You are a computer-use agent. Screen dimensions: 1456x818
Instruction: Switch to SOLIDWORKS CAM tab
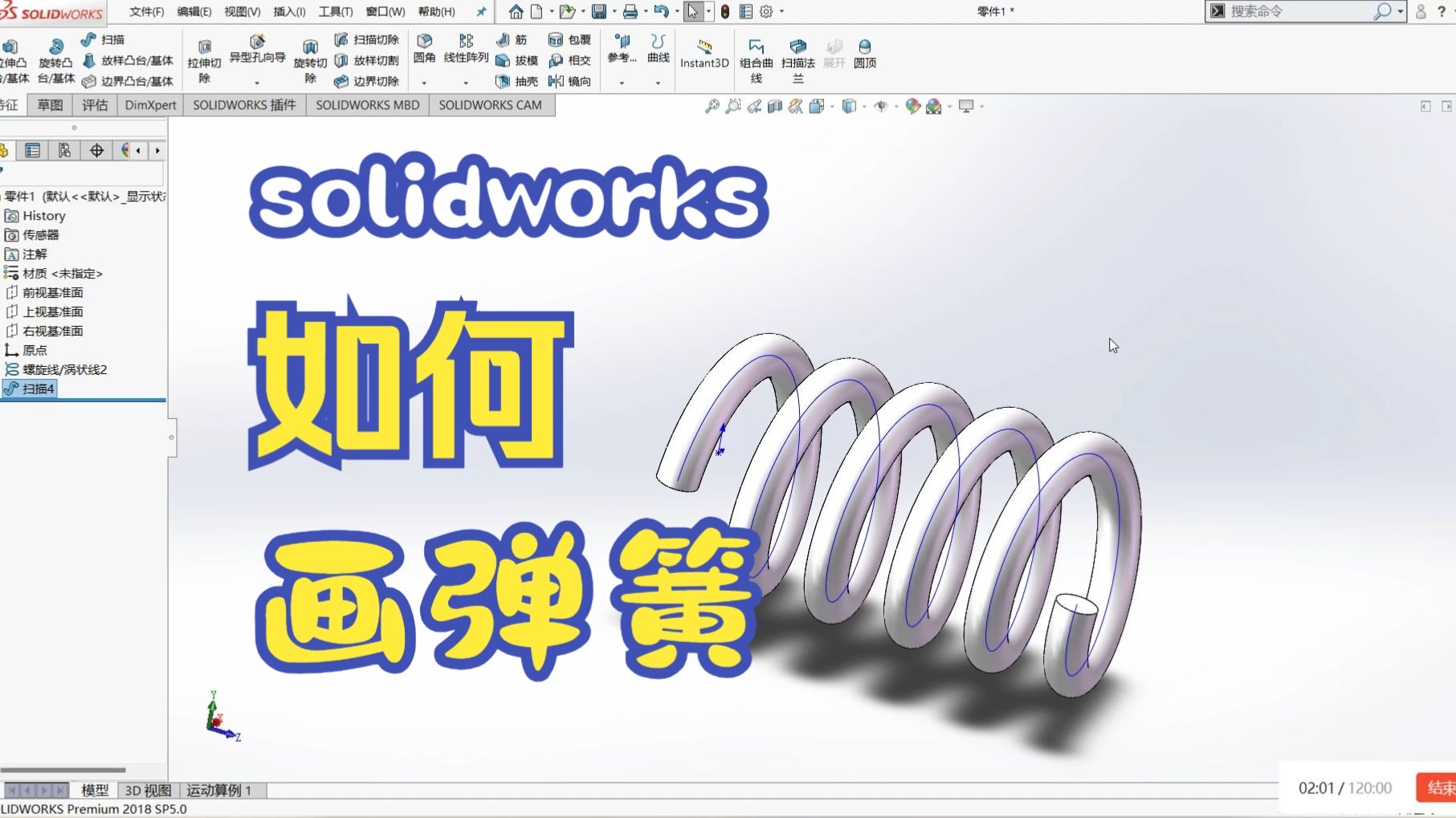490,105
